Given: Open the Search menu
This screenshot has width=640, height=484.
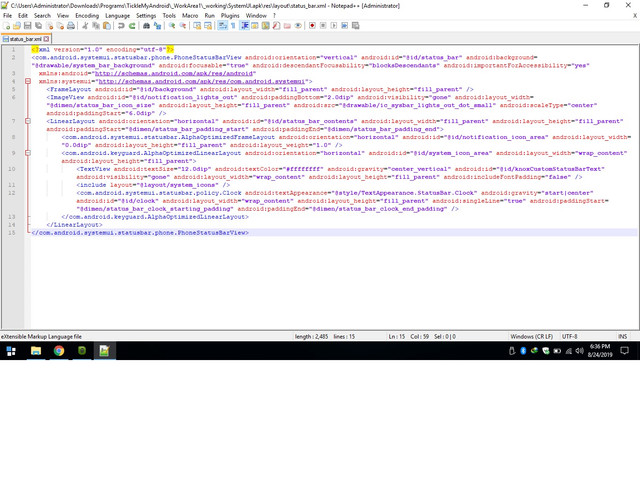Looking at the screenshot, I should point(42,16).
